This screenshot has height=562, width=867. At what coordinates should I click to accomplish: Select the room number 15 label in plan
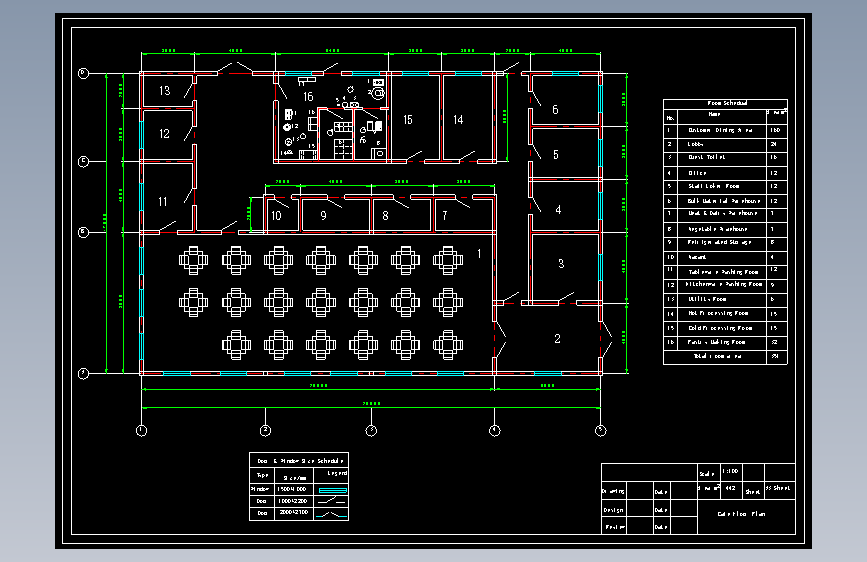tap(408, 120)
